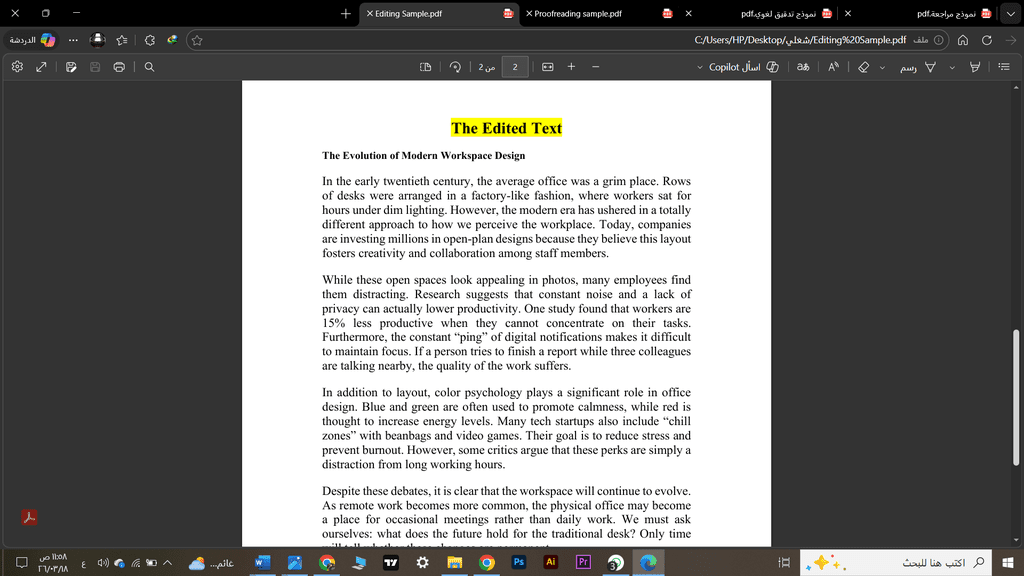This screenshot has height=576, width=1024.
Task: Close the Editing Sample.pdf tab
Action: (x=370, y=13)
